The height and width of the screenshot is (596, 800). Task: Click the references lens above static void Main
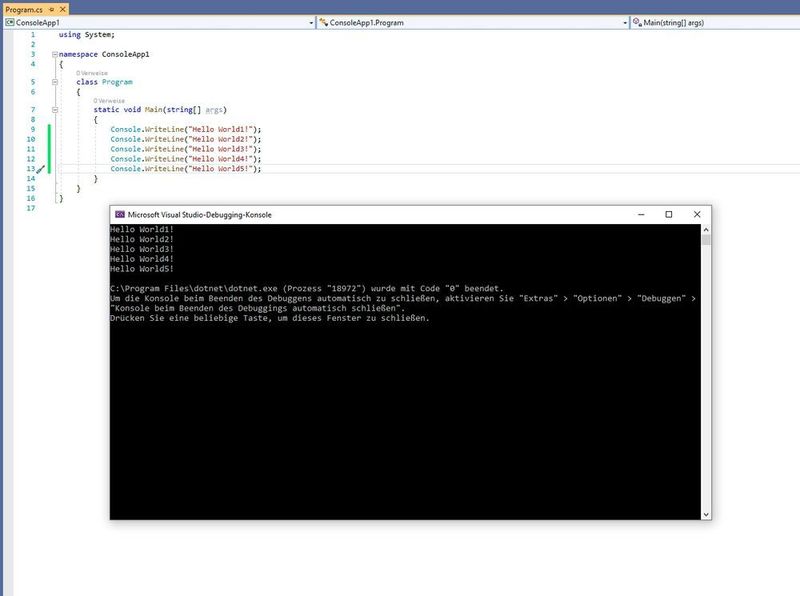[109, 101]
